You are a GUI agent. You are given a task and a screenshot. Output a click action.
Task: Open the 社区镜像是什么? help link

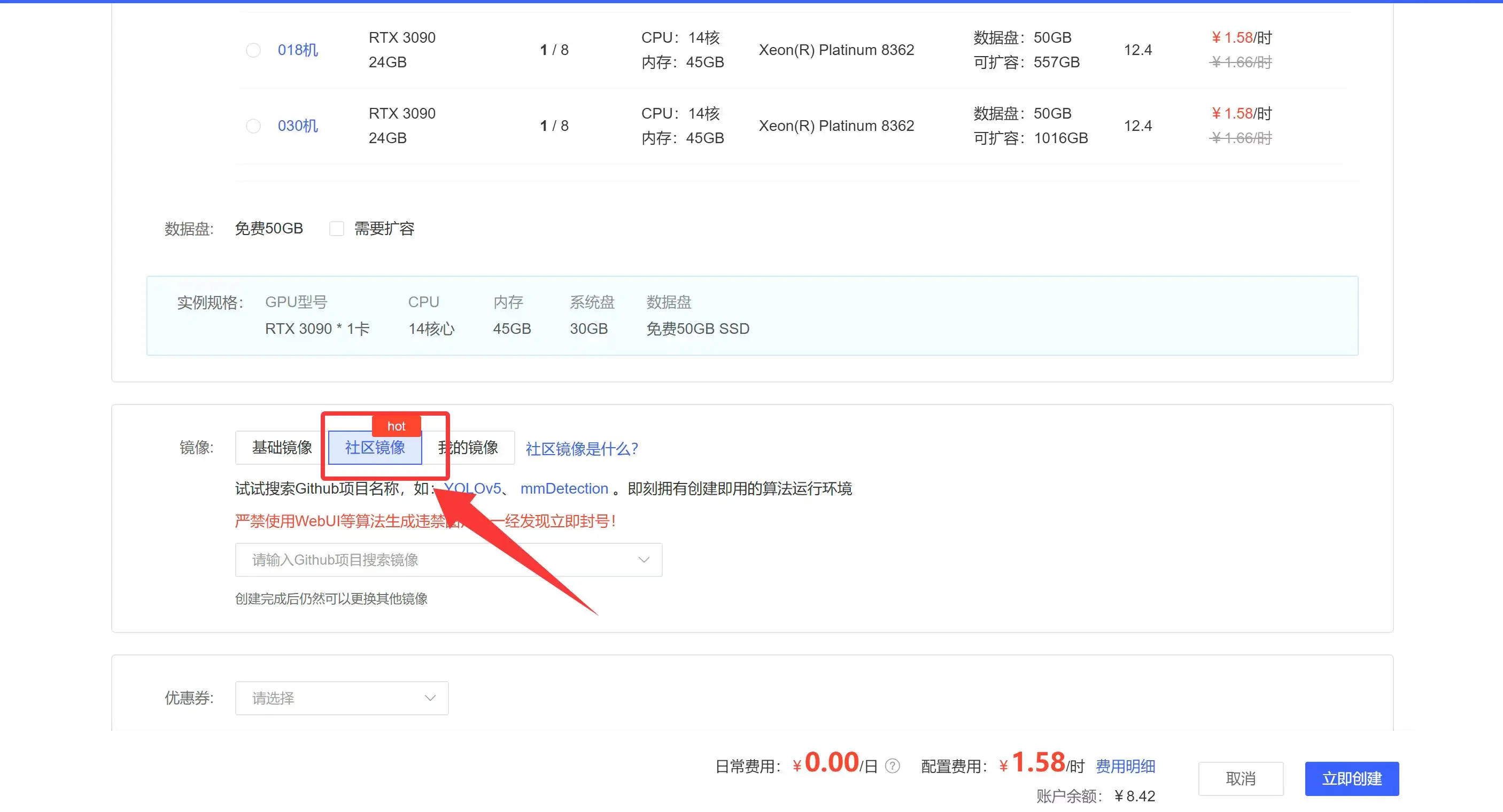[x=582, y=449]
